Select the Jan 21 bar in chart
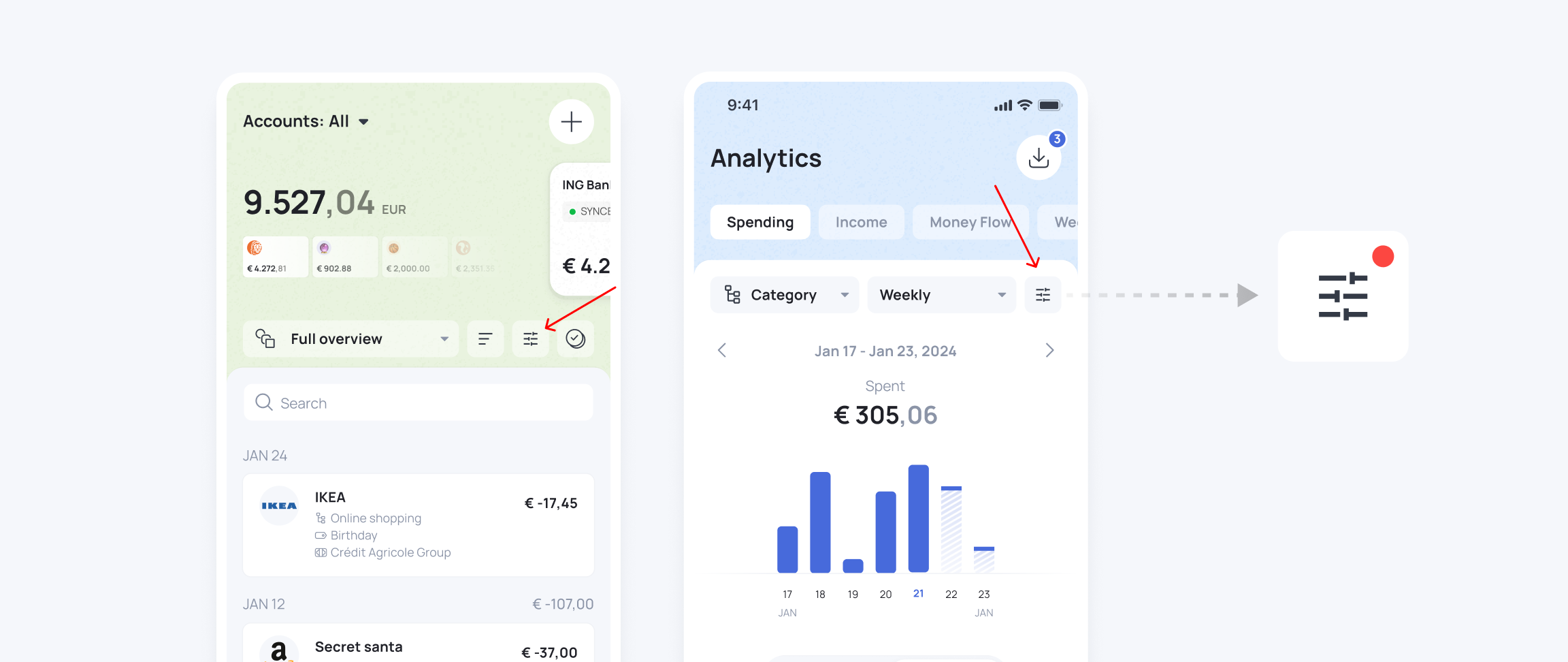 [918, 518]
